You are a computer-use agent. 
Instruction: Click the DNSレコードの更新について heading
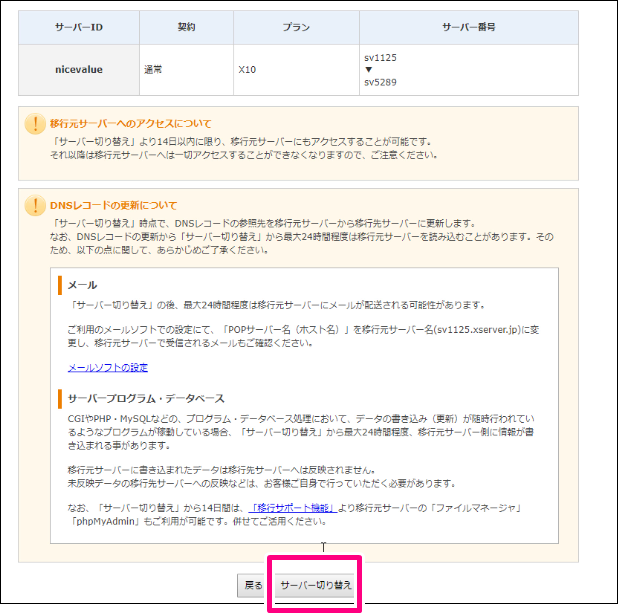114,205
